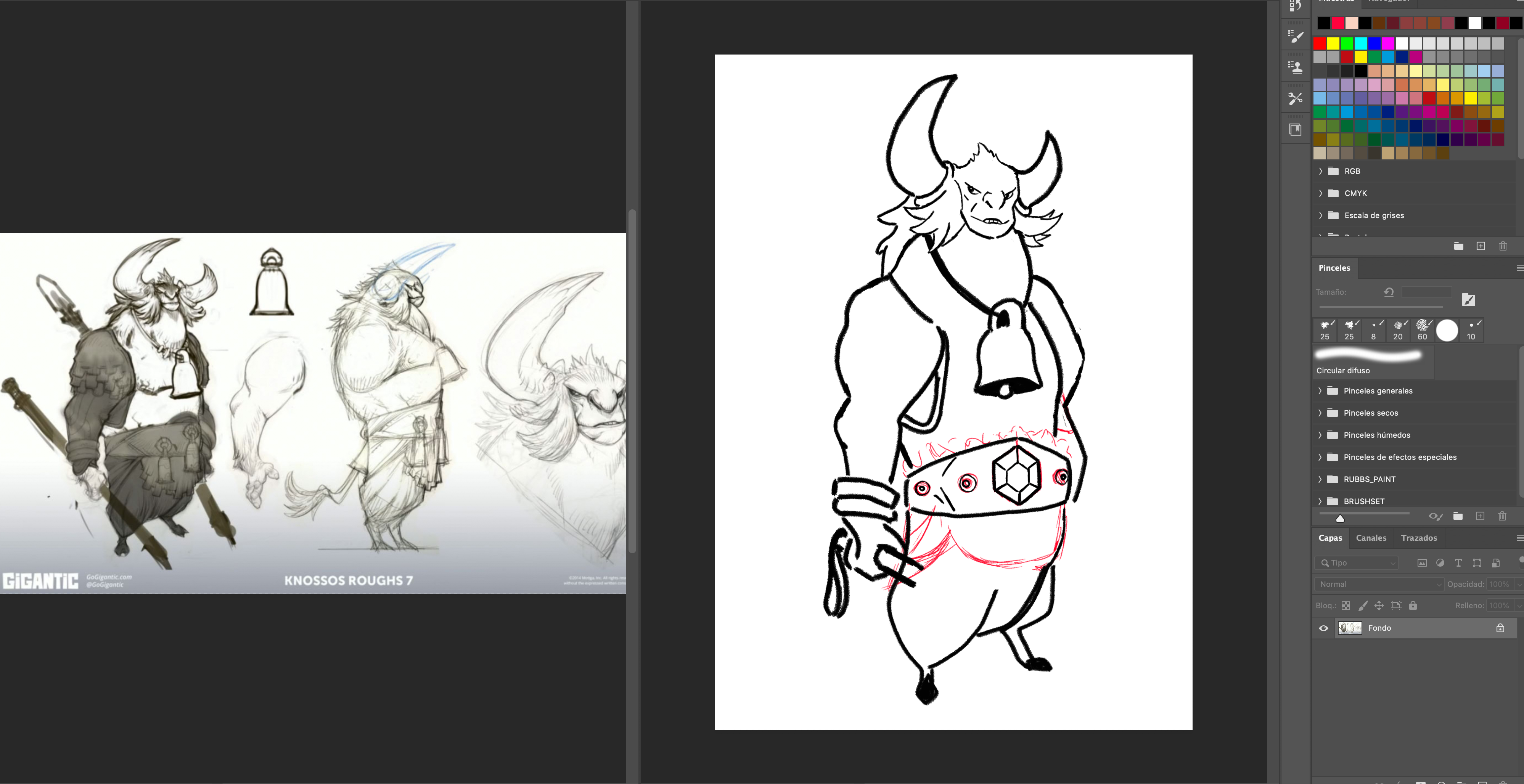Viewport: 1524px width, 784px height.
Task: Pick the cyan swatch in top grid row
Action: [1361, 44]
